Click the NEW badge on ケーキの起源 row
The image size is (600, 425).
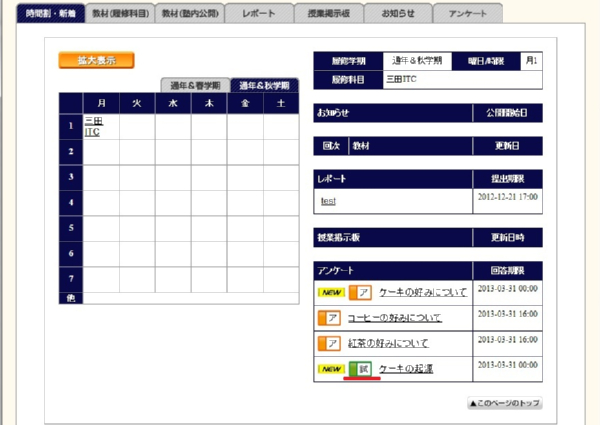[332, 369]
